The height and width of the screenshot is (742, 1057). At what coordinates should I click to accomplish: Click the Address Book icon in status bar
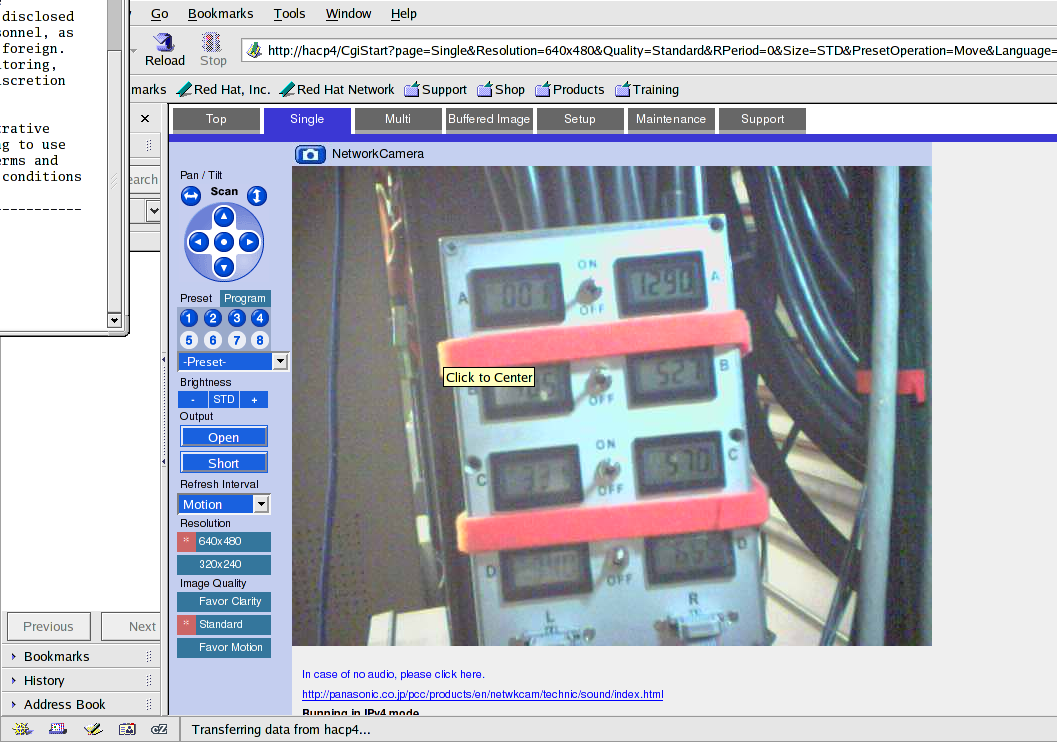coord(127,729)
